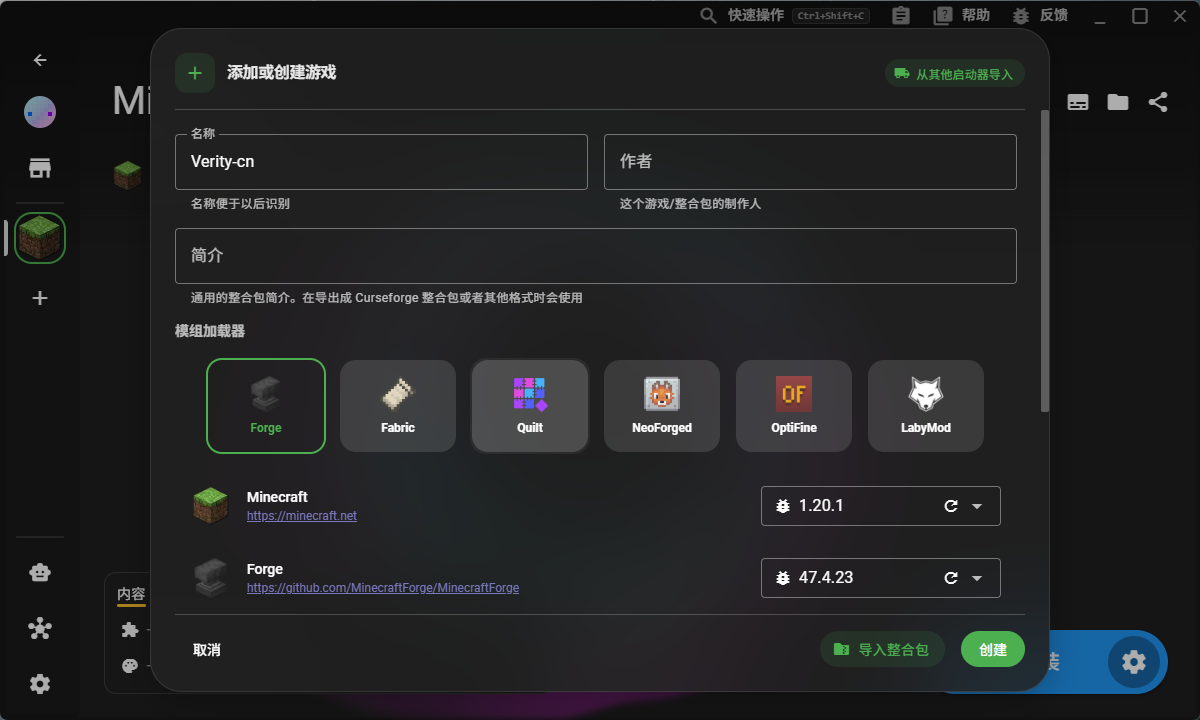Screen dimensions: 1200x720
Task: Choose the Quilt mod loader
Action: pos(530,406)
